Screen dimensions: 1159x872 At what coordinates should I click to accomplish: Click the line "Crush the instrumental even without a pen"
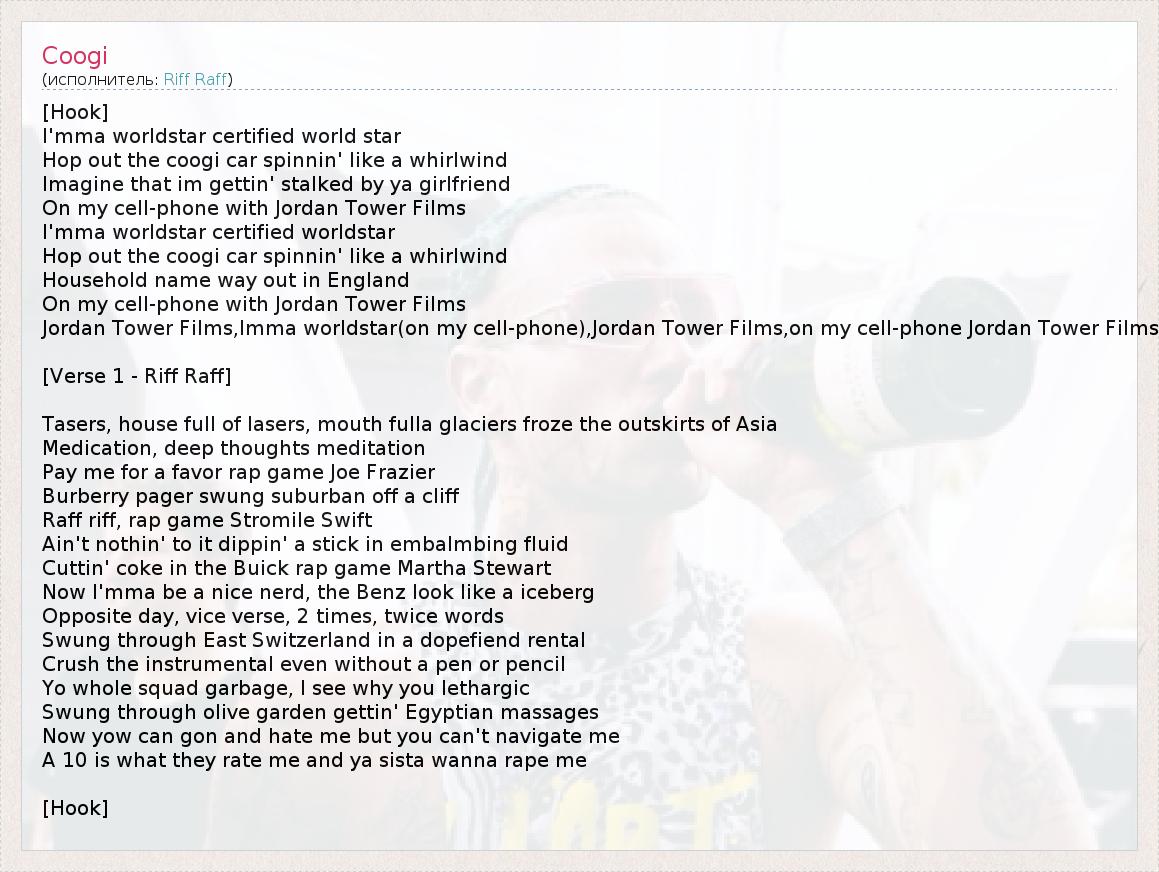tap(303, 664)
